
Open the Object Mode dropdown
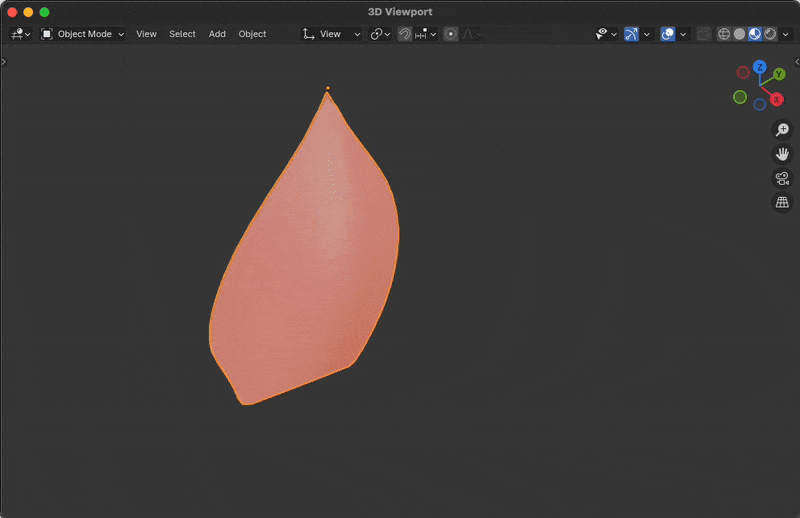click(x=83, y=34)
